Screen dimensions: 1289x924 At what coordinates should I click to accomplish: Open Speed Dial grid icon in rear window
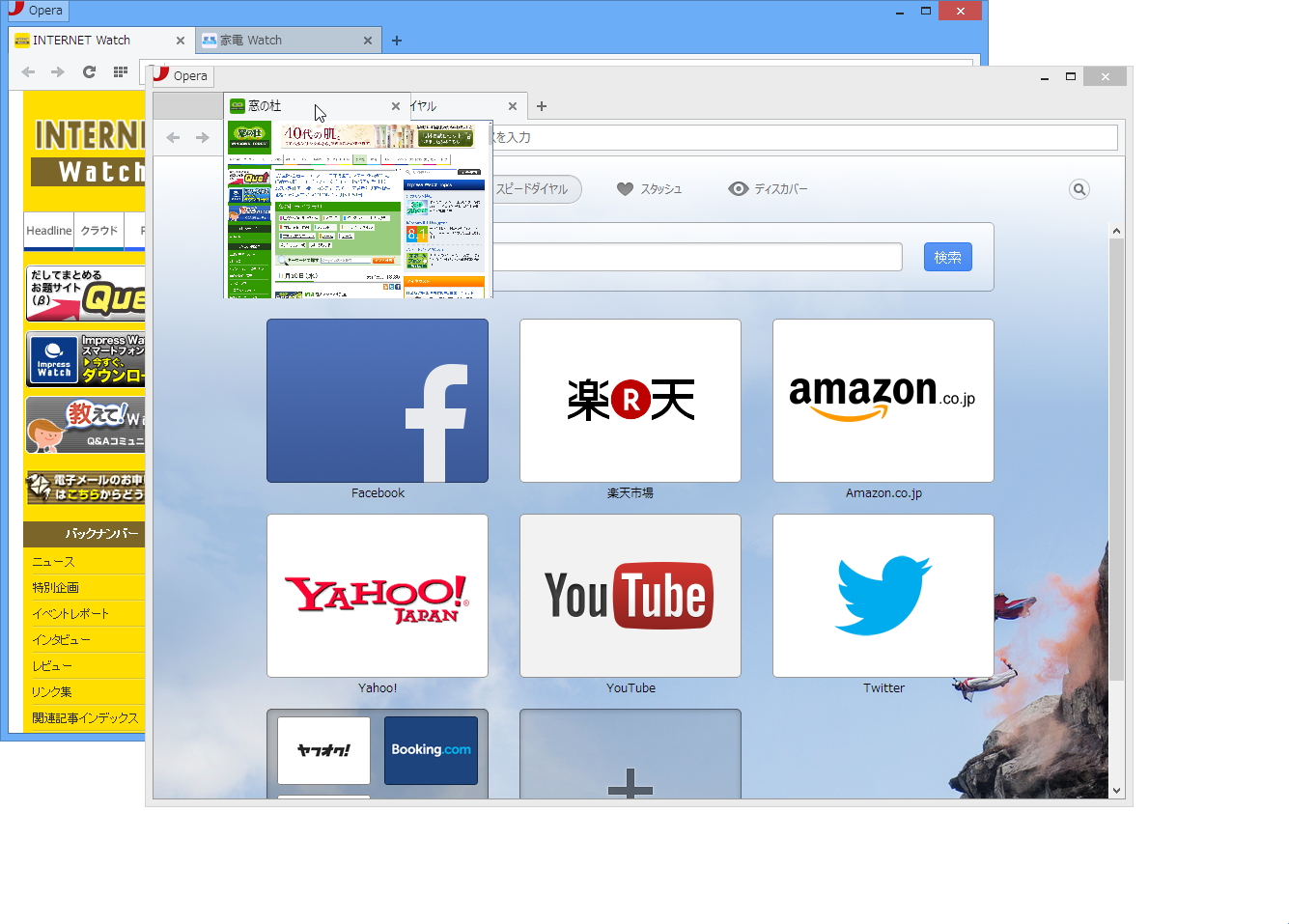[121, 71]
